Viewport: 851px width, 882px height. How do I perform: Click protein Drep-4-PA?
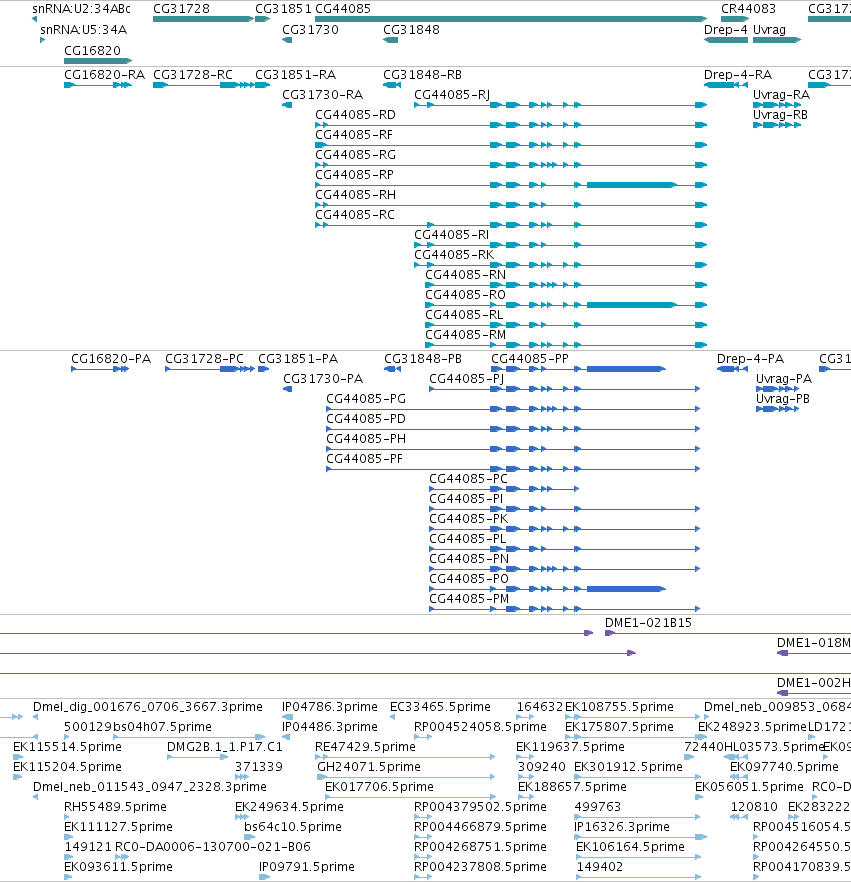tap(732, 369)
